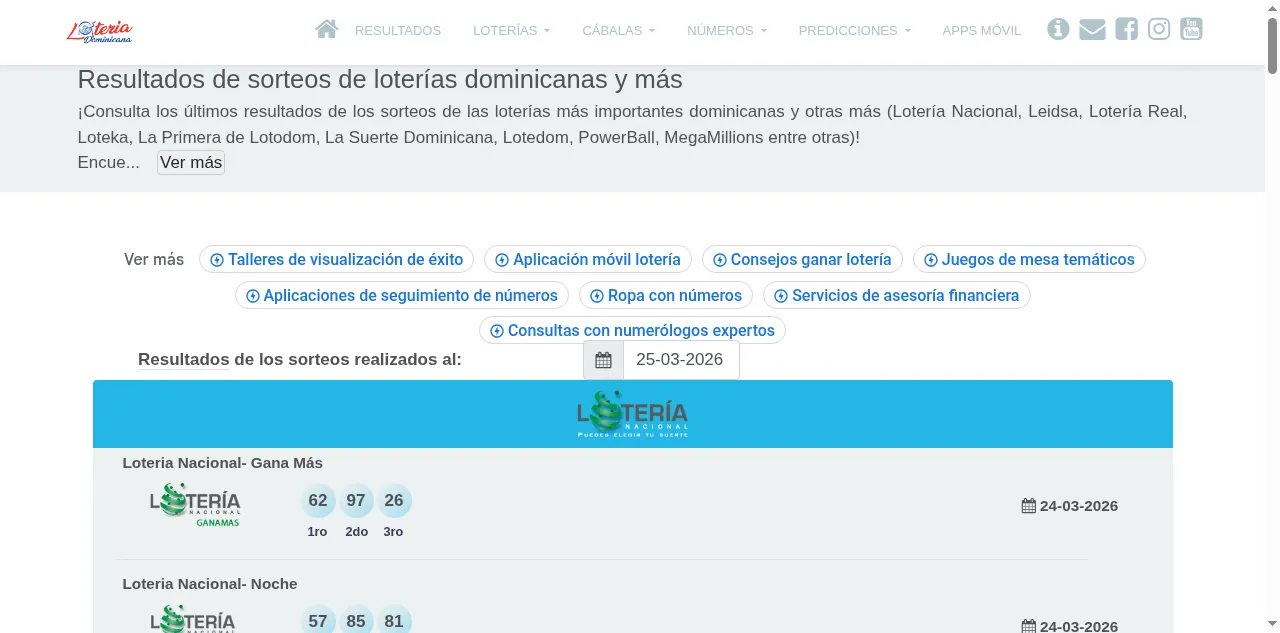
Task: Select Noche draw ball 81
Action: click(x=394, y=620)
